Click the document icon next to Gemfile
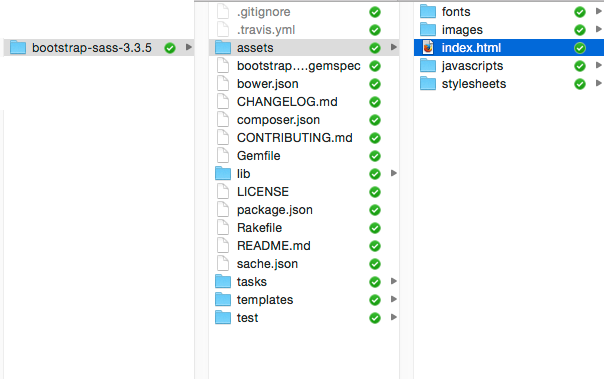Image resolution: width=604 pixels, height=379 pixels. pyautogui.click(x=223, y=156)
